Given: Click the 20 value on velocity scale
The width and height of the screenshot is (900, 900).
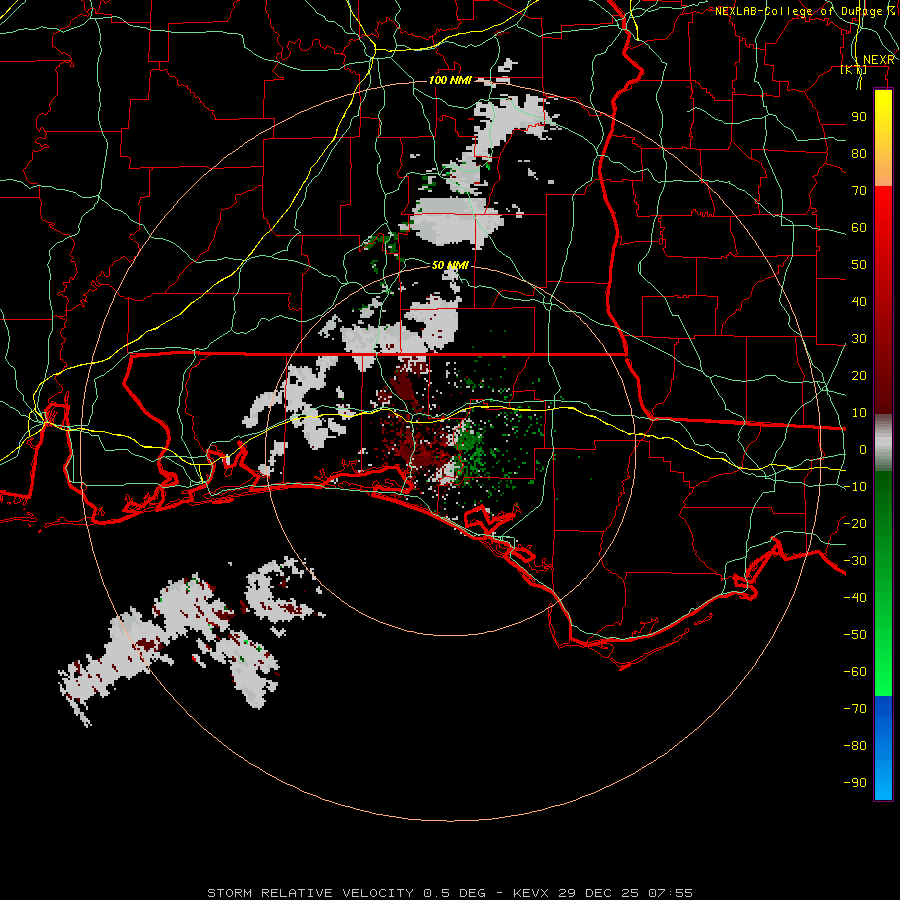Looking at the screenshot, I should pos(859,375).
